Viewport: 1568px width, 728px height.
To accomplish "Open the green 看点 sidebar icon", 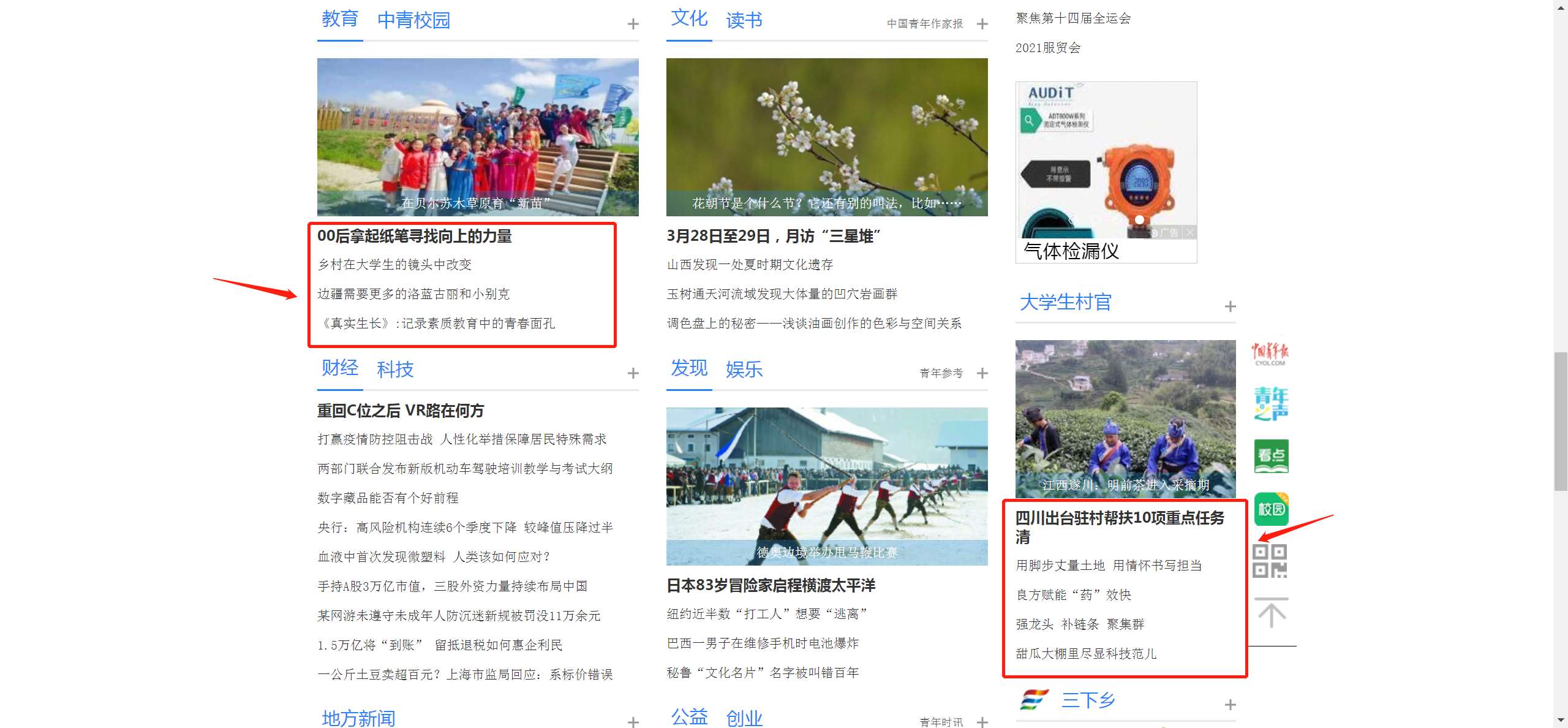I will point(1271,456).
